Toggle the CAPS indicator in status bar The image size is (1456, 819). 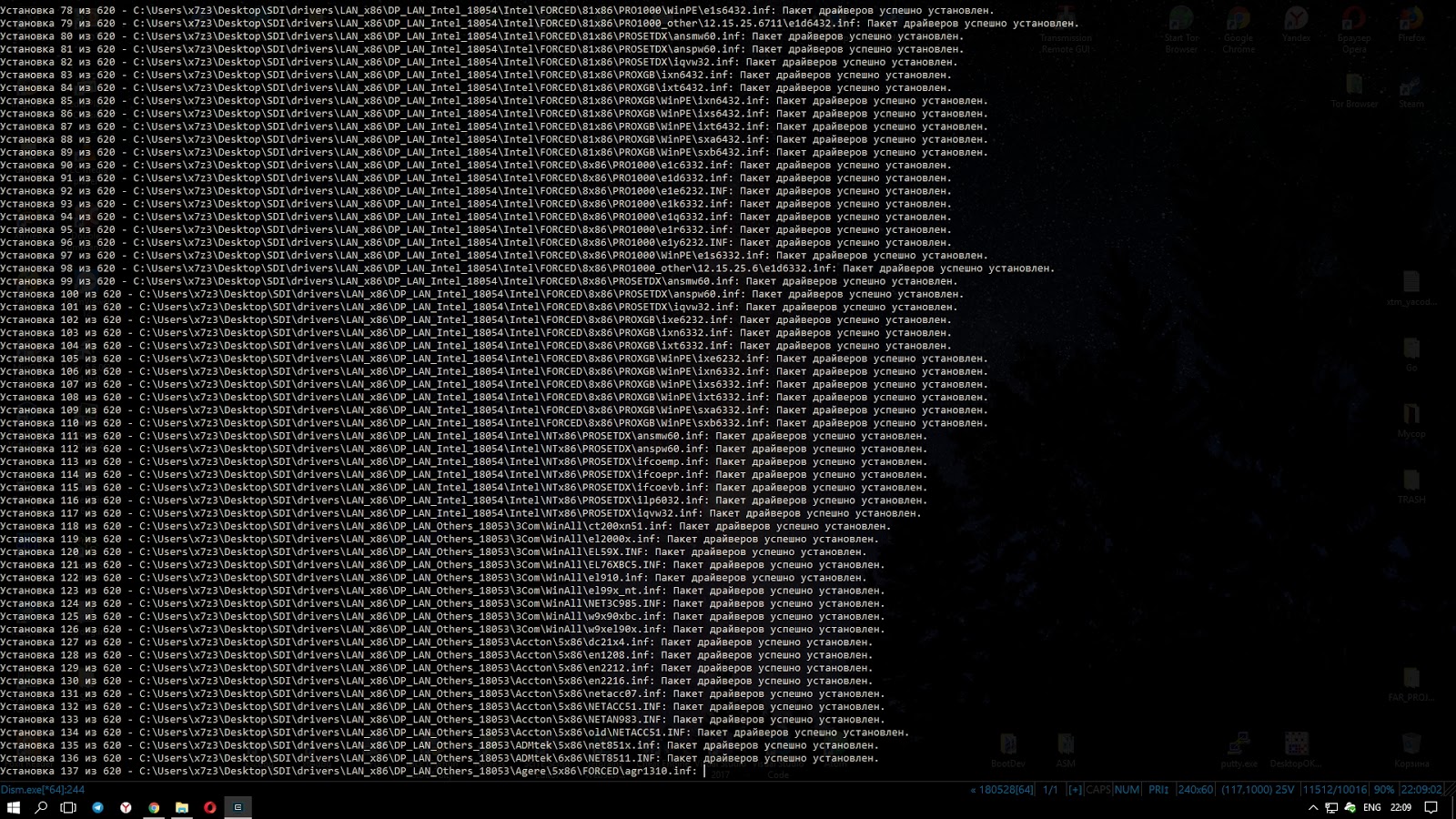(1098, 790)
